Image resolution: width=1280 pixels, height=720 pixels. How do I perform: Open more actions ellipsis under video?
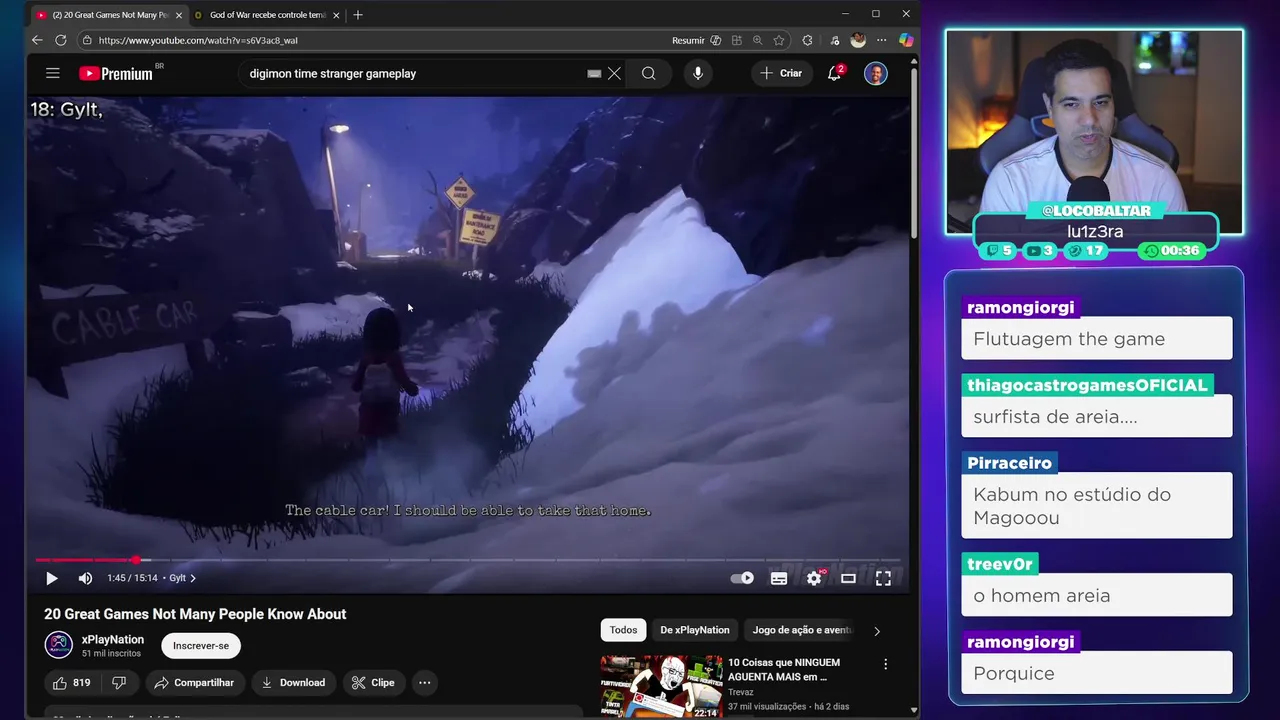[425, 683]
